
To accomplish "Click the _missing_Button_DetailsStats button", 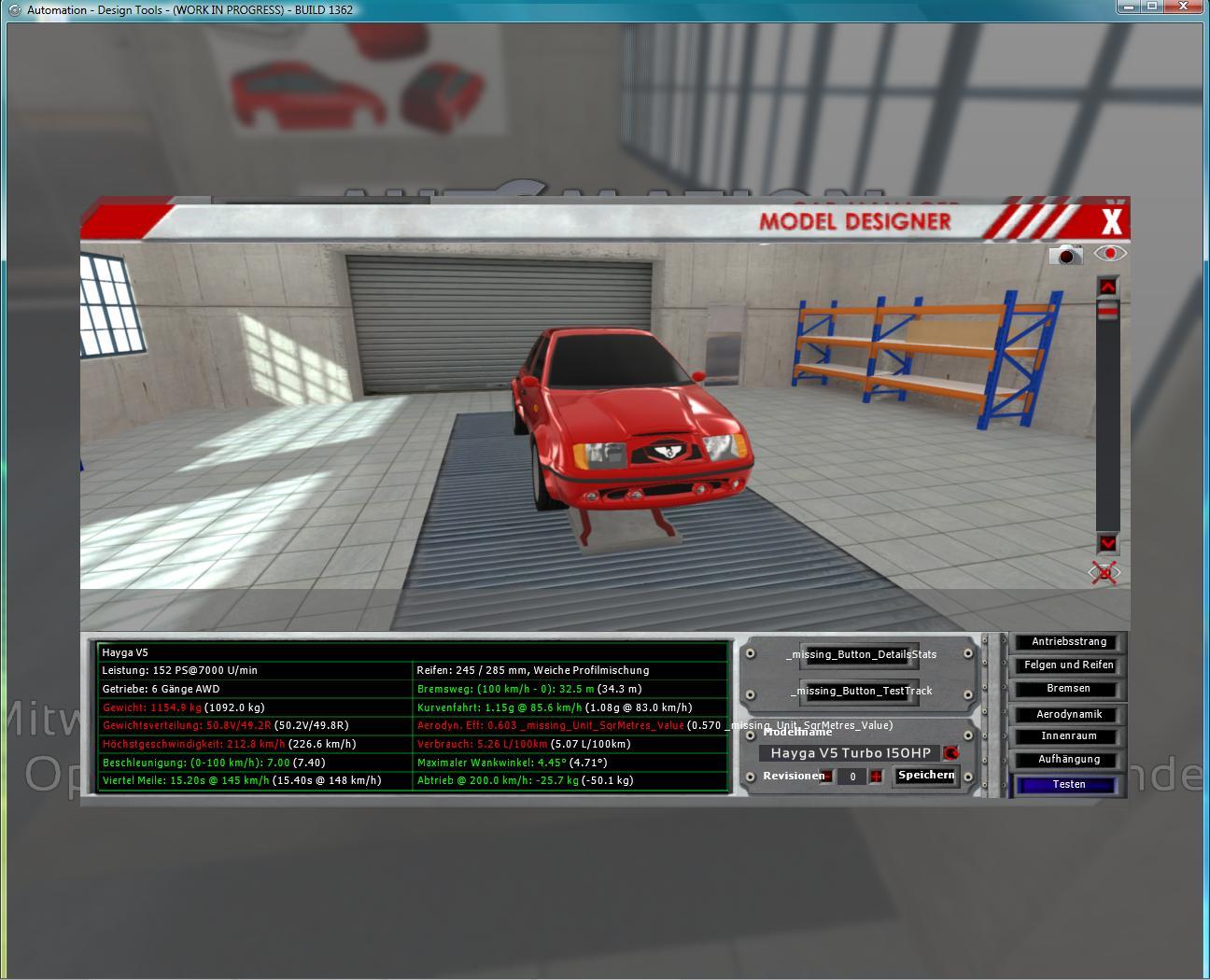I will click(860, 655).
